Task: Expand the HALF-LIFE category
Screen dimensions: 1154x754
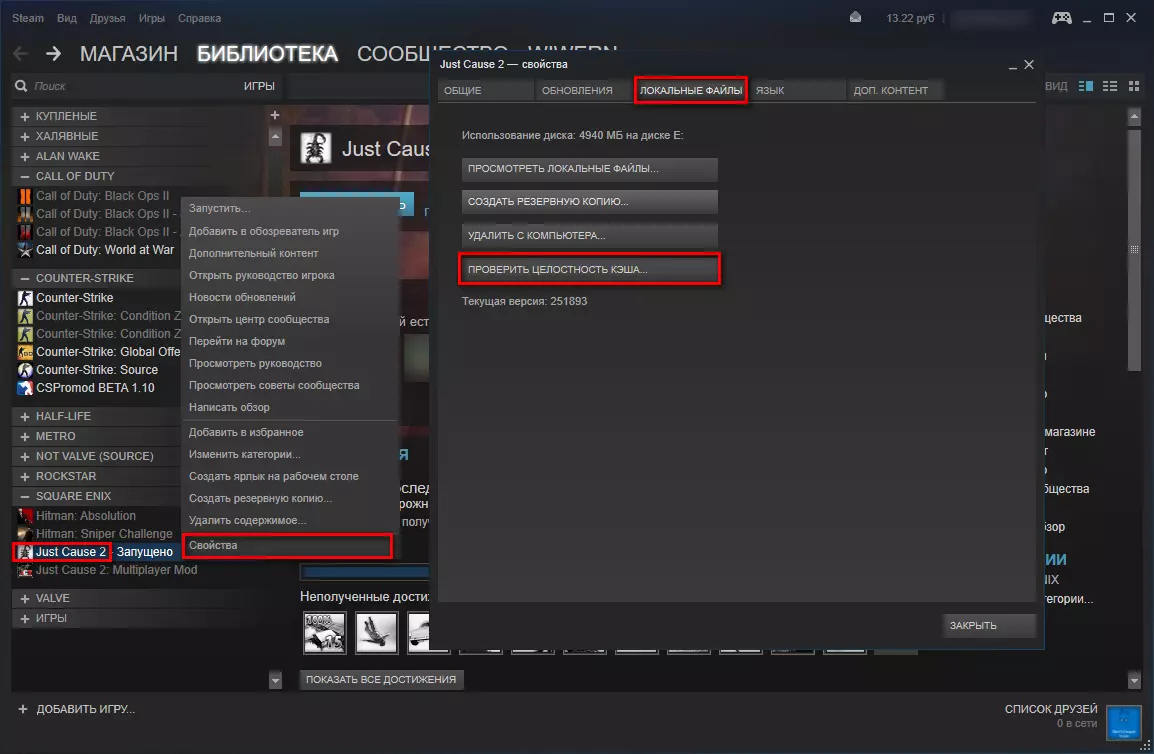Action: point(25,417)
